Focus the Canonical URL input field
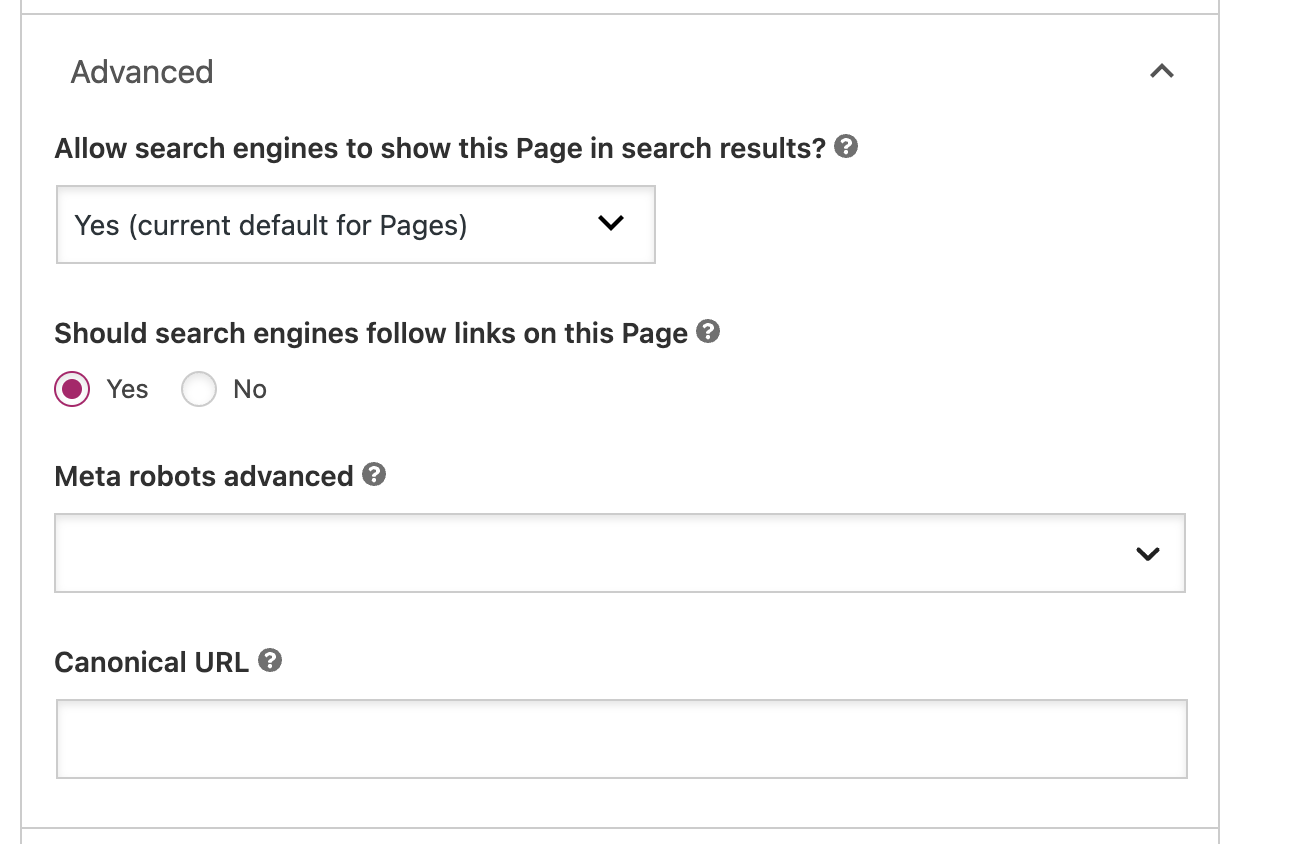The height and width of the screenshot is (844, 1296). coord(621,739)
